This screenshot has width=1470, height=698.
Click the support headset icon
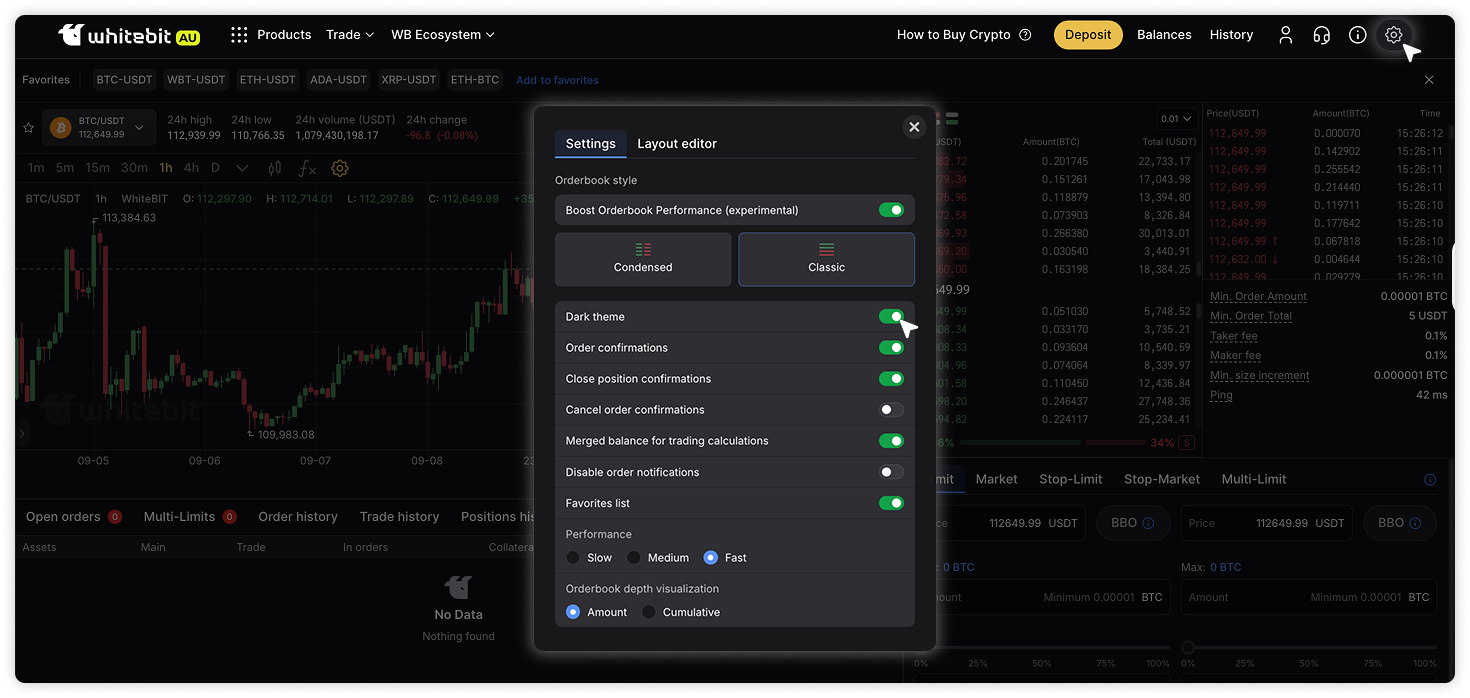(x=1321, y=35)
